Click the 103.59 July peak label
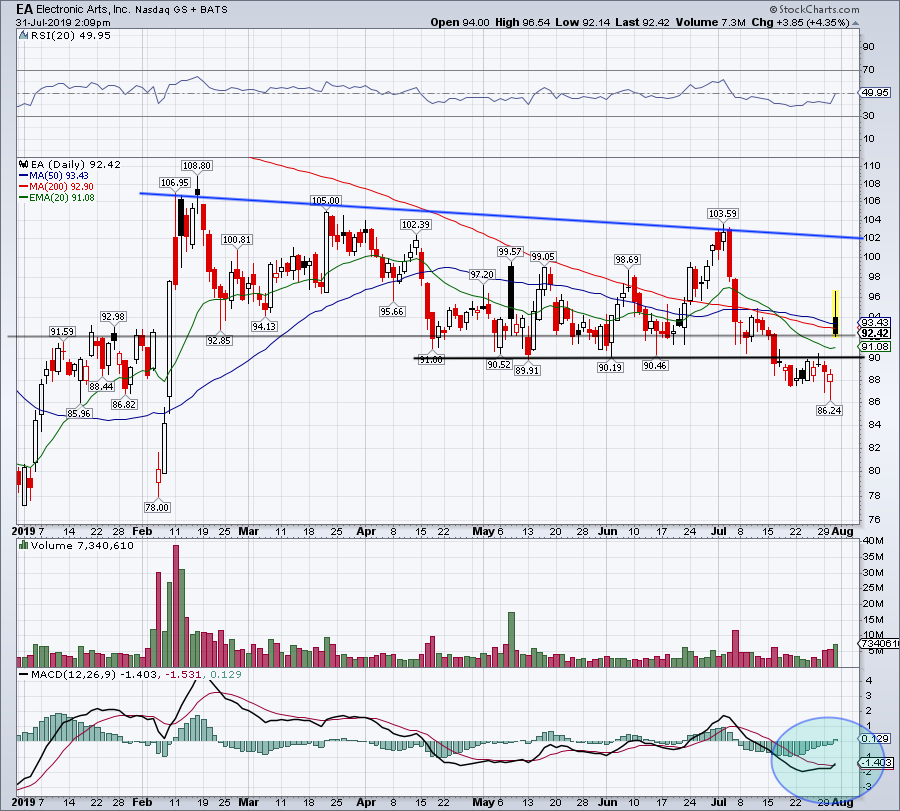The width and height of the screenshot is (900, 811). click(x=723, y=214)
